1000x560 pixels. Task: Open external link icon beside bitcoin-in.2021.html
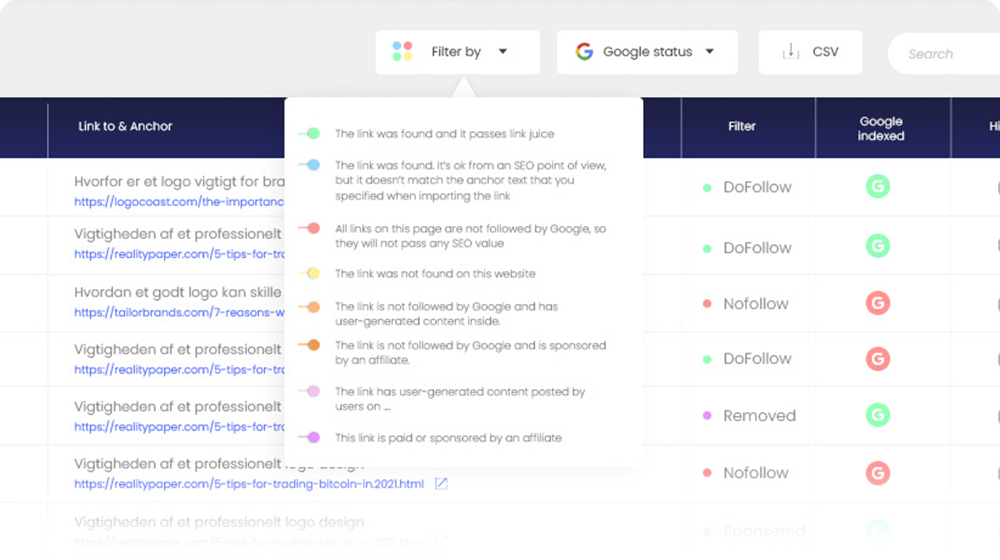(x=441, y=484)
